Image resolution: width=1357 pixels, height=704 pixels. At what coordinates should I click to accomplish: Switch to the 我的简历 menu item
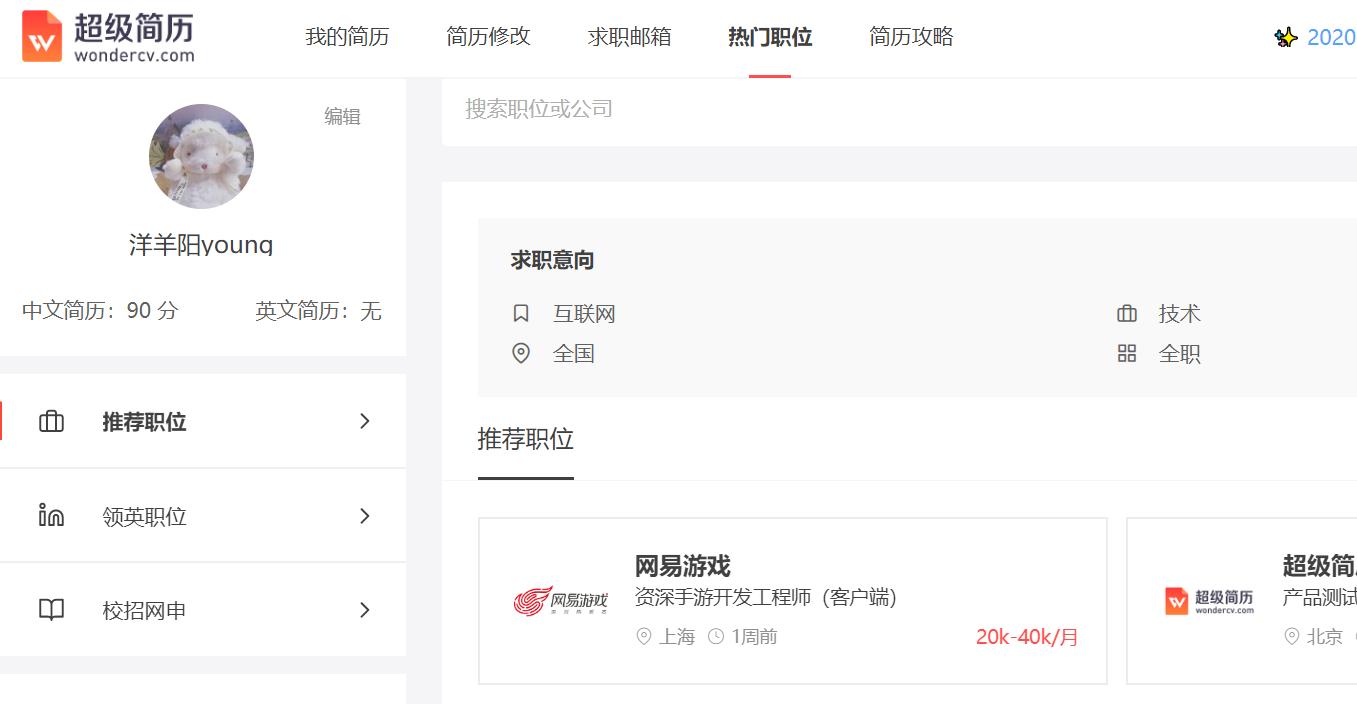point(347,36)
